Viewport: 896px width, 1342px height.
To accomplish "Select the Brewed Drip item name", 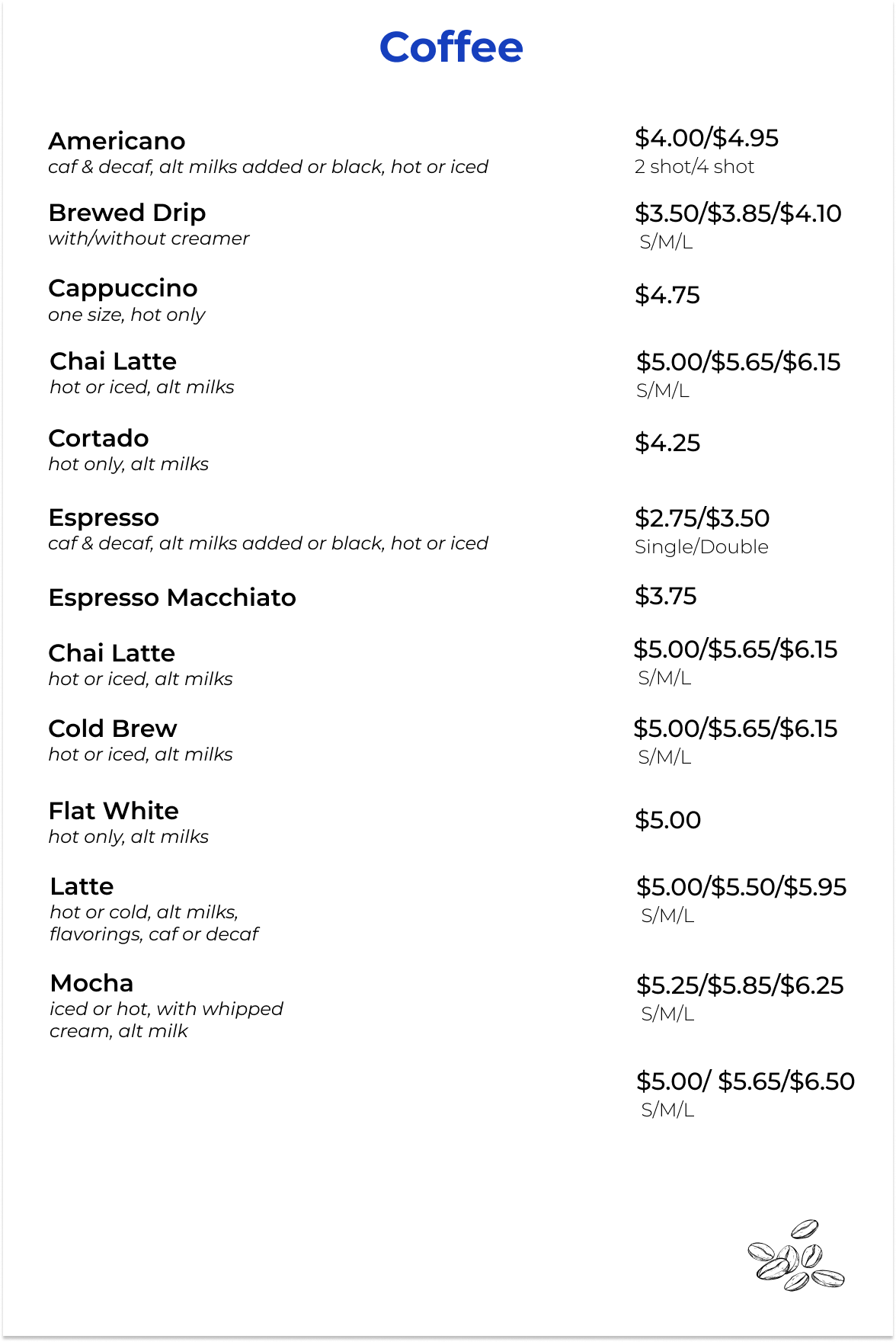I will [126, 213].
